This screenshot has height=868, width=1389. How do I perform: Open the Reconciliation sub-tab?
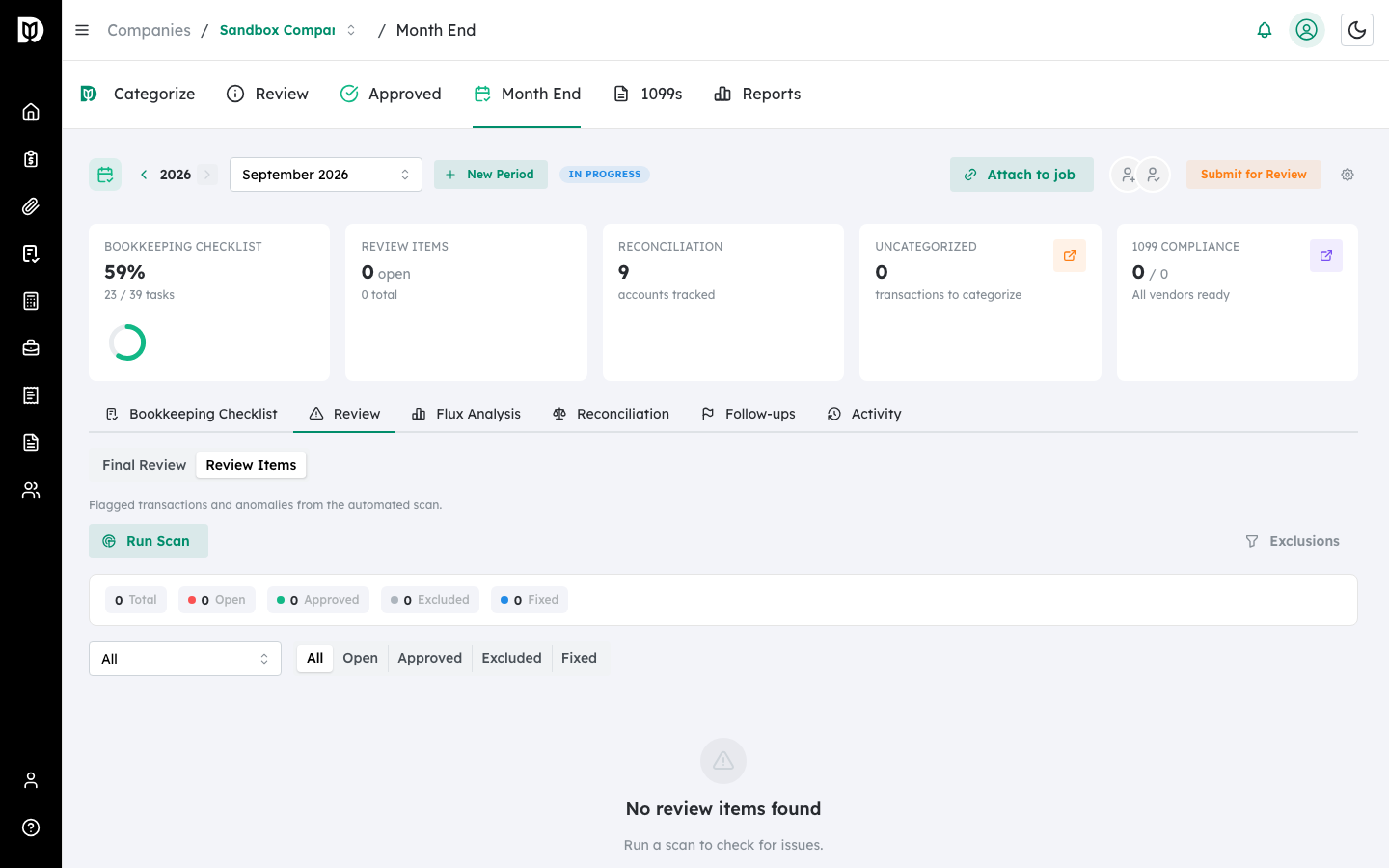(x=611, y=414)
